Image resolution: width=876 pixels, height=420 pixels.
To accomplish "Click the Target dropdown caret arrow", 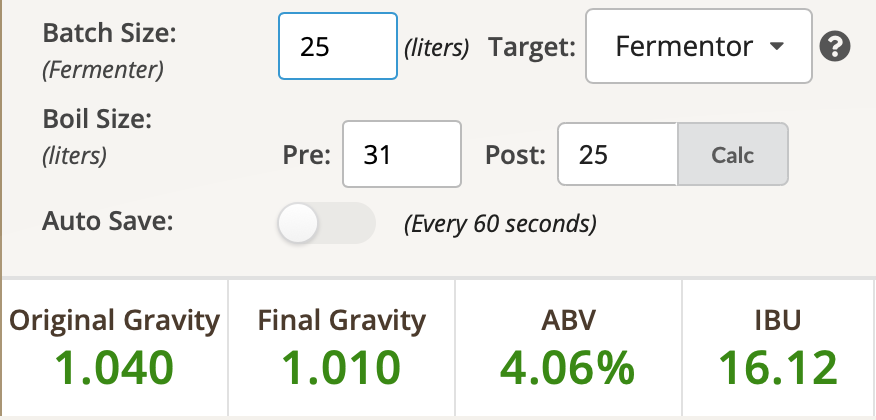I will tap(777, 46).
